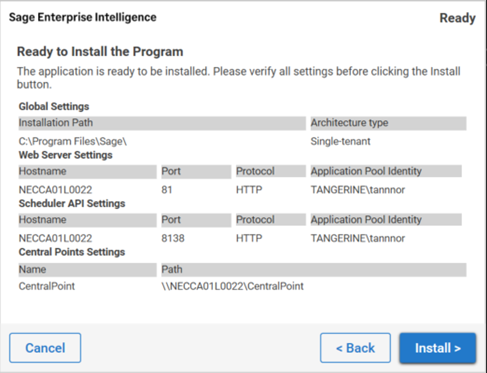The width and height of the screenshot is (487, 373).
Task: Click the Installation Path column header
Action: point(162,123)
